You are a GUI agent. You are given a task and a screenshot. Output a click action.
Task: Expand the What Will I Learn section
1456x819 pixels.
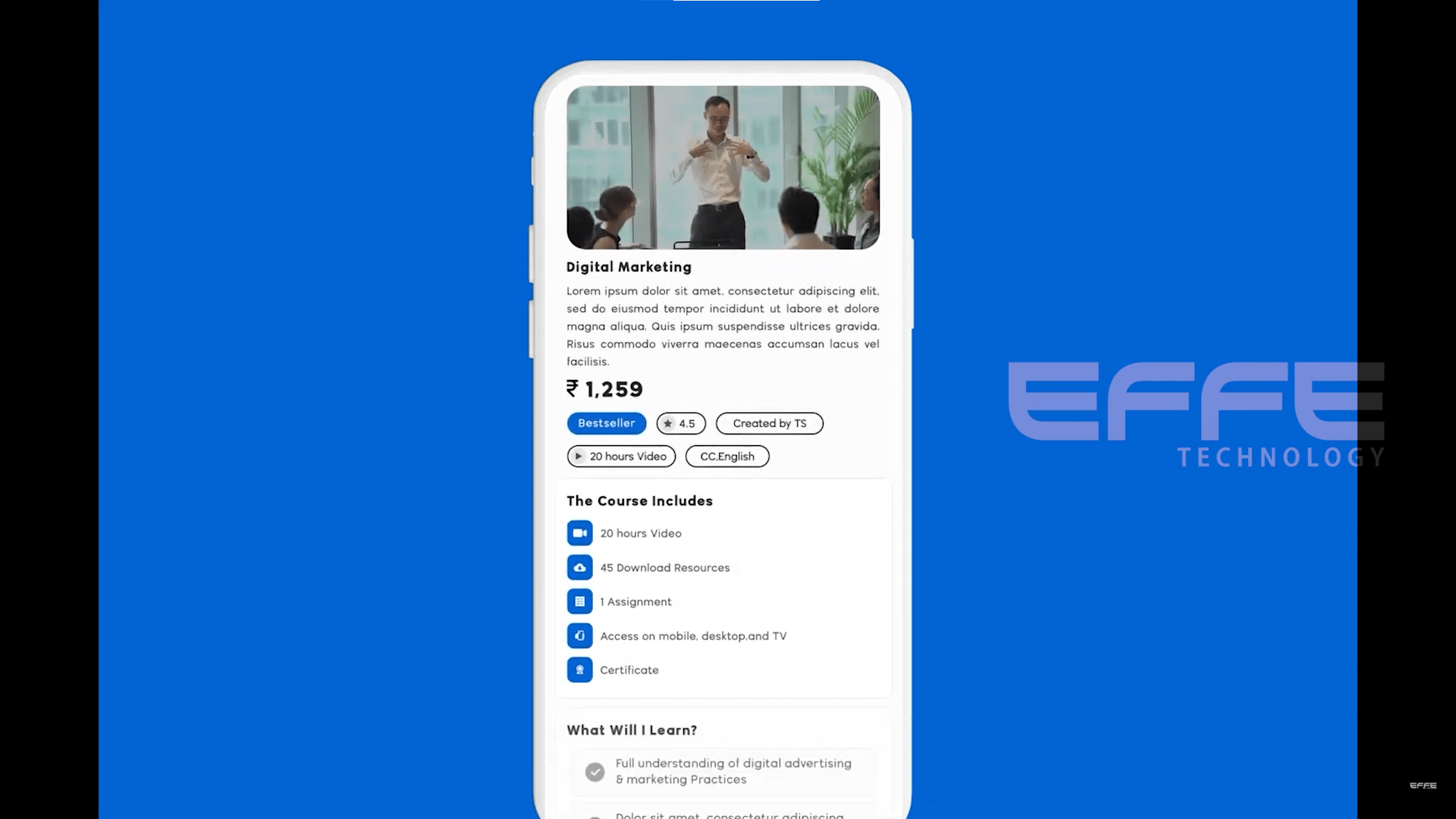pos(632,729)
